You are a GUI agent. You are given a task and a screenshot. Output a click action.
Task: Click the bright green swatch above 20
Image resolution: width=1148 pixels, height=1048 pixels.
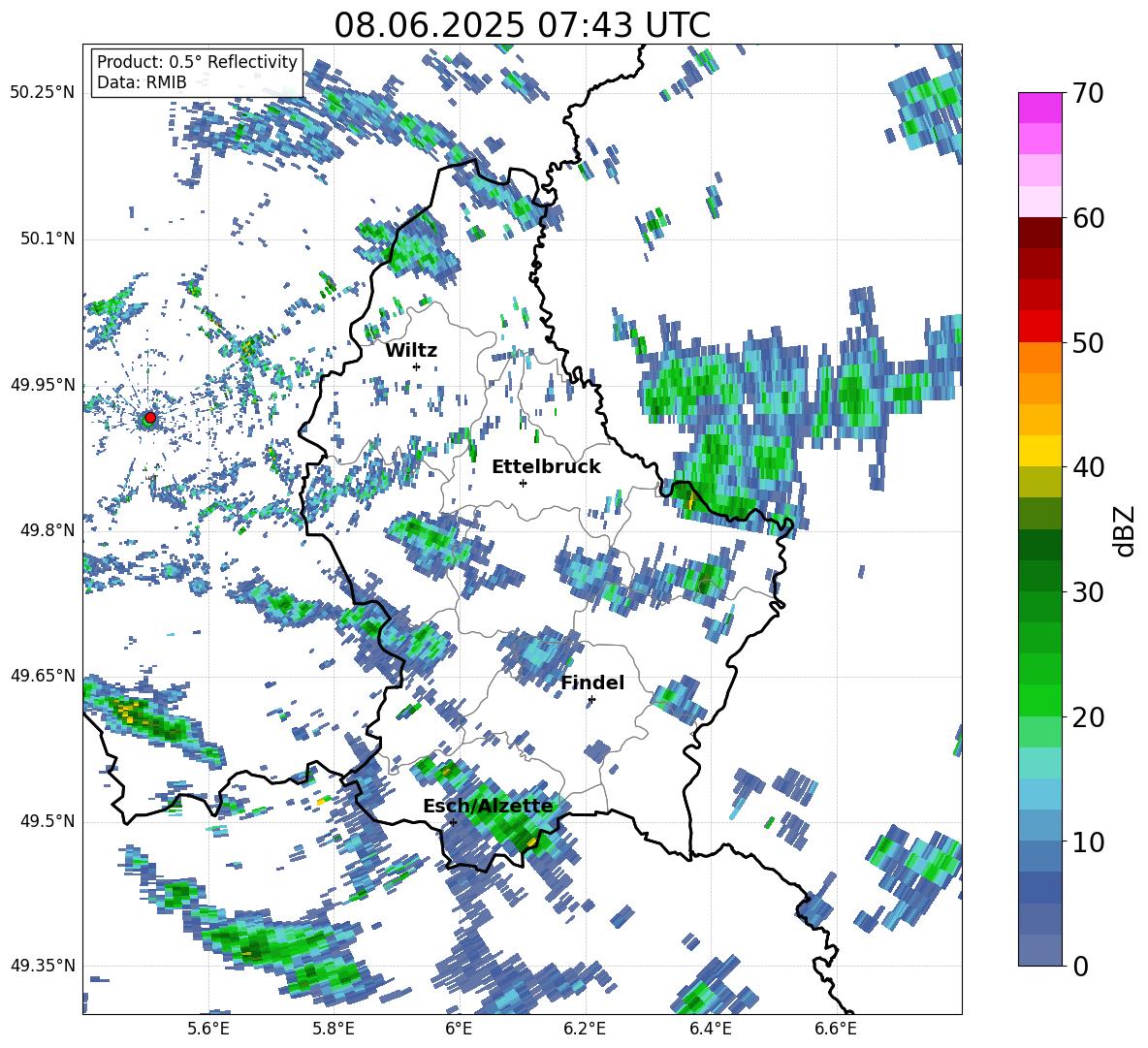[x=1039, y=701]
